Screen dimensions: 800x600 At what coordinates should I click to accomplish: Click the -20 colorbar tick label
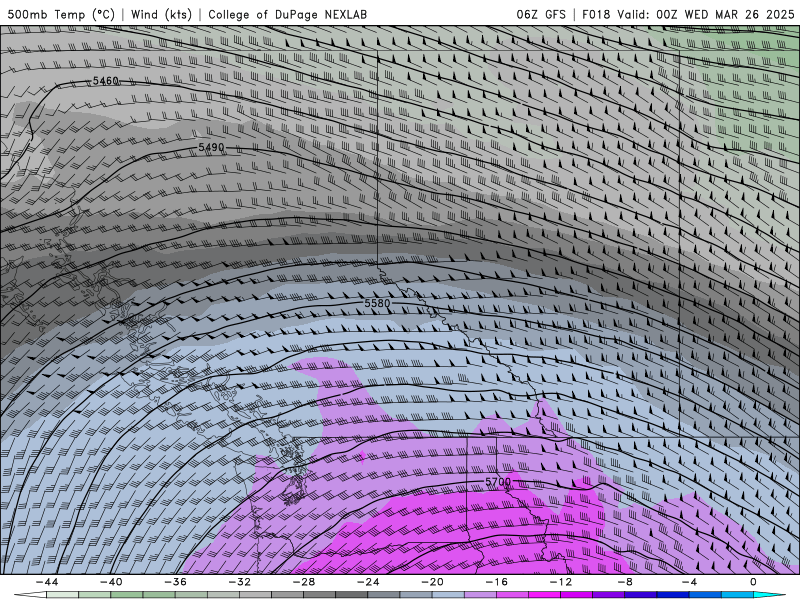(x=433, y=582)
